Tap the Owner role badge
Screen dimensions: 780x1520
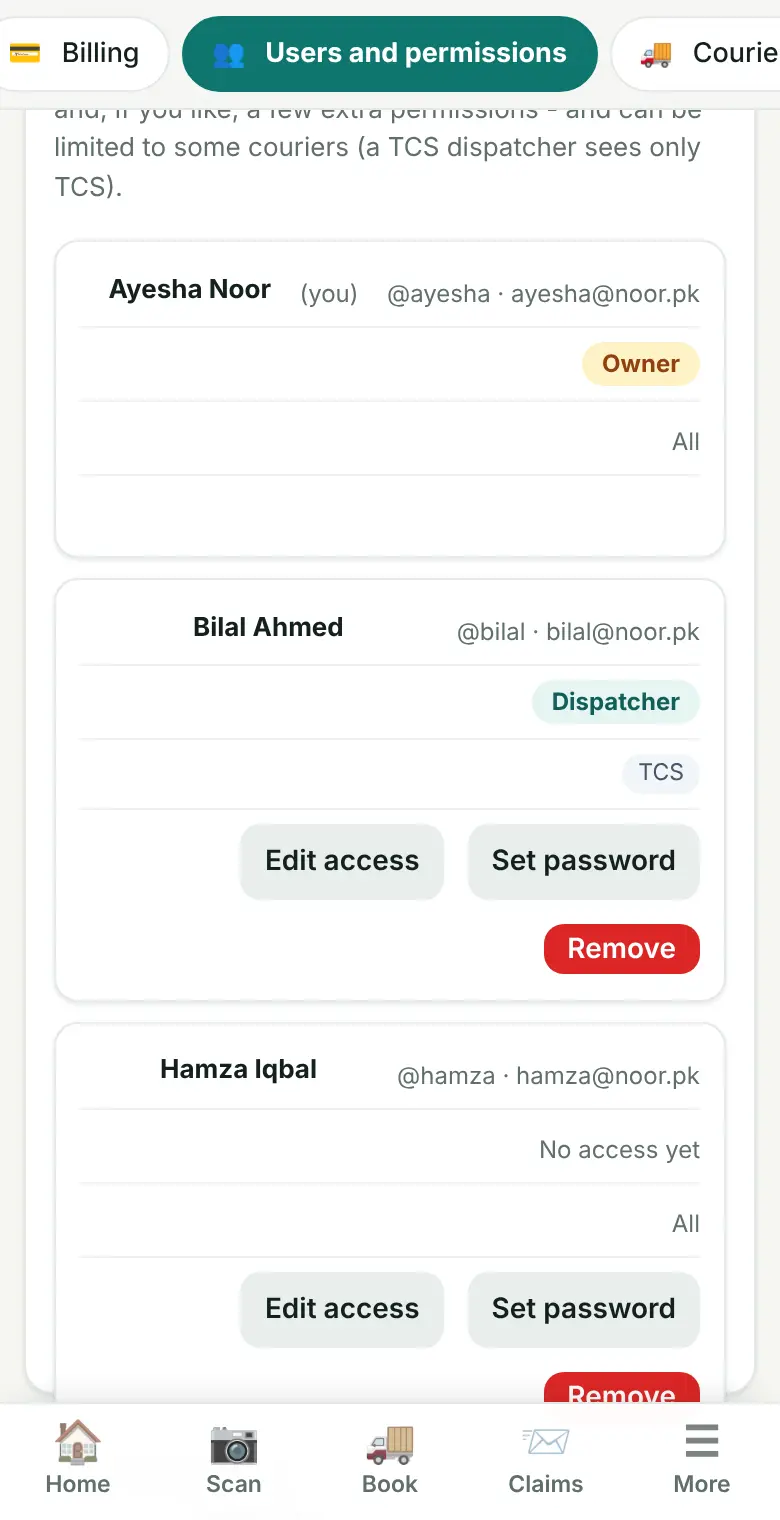pos(641,364)
